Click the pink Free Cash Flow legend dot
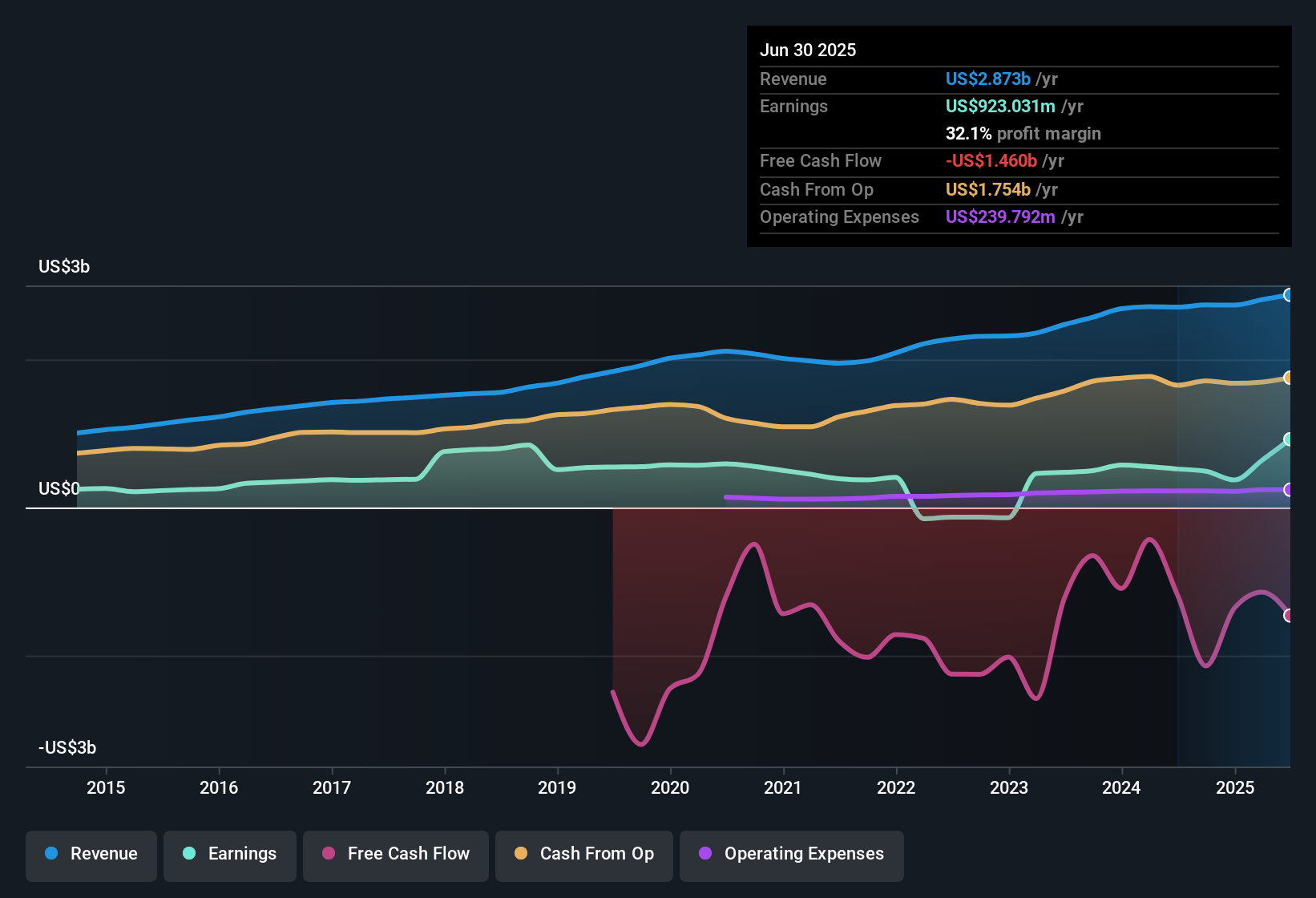 (329, 854)
